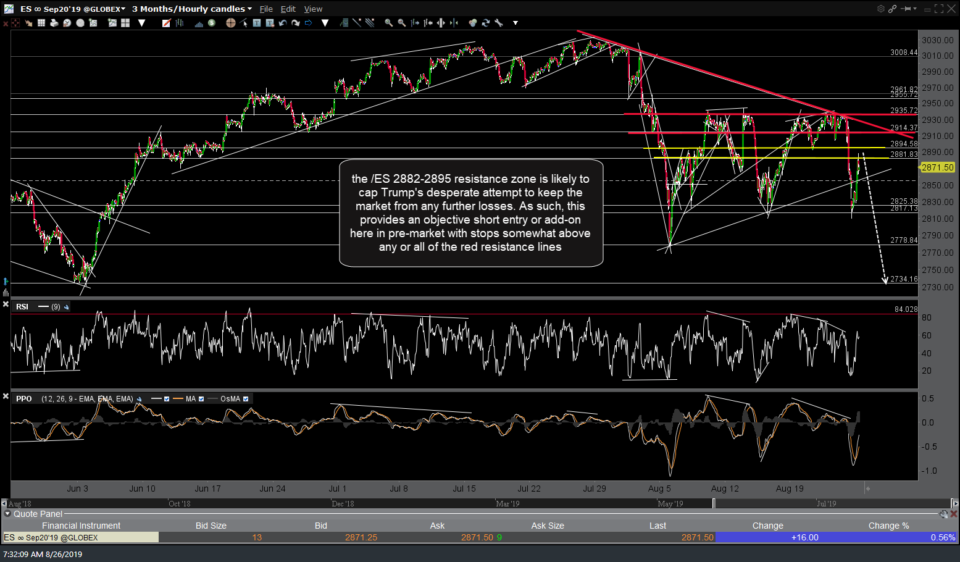The height and width of the screenshot is (562, 960).
Task: Click the zoom out magnifier
Action: (402, 23)
